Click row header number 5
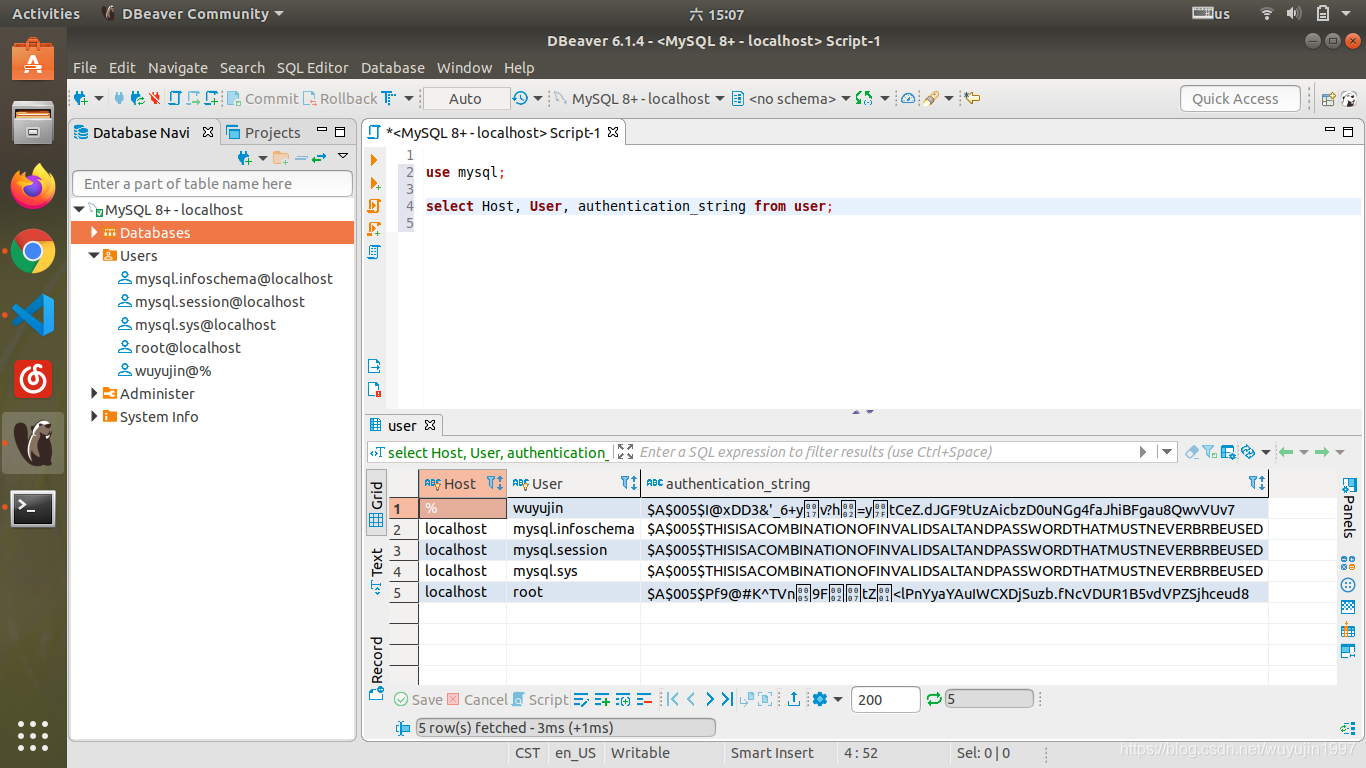This screenshot has height=768, width=1366. pyautogui.click(x=403, y=592)
